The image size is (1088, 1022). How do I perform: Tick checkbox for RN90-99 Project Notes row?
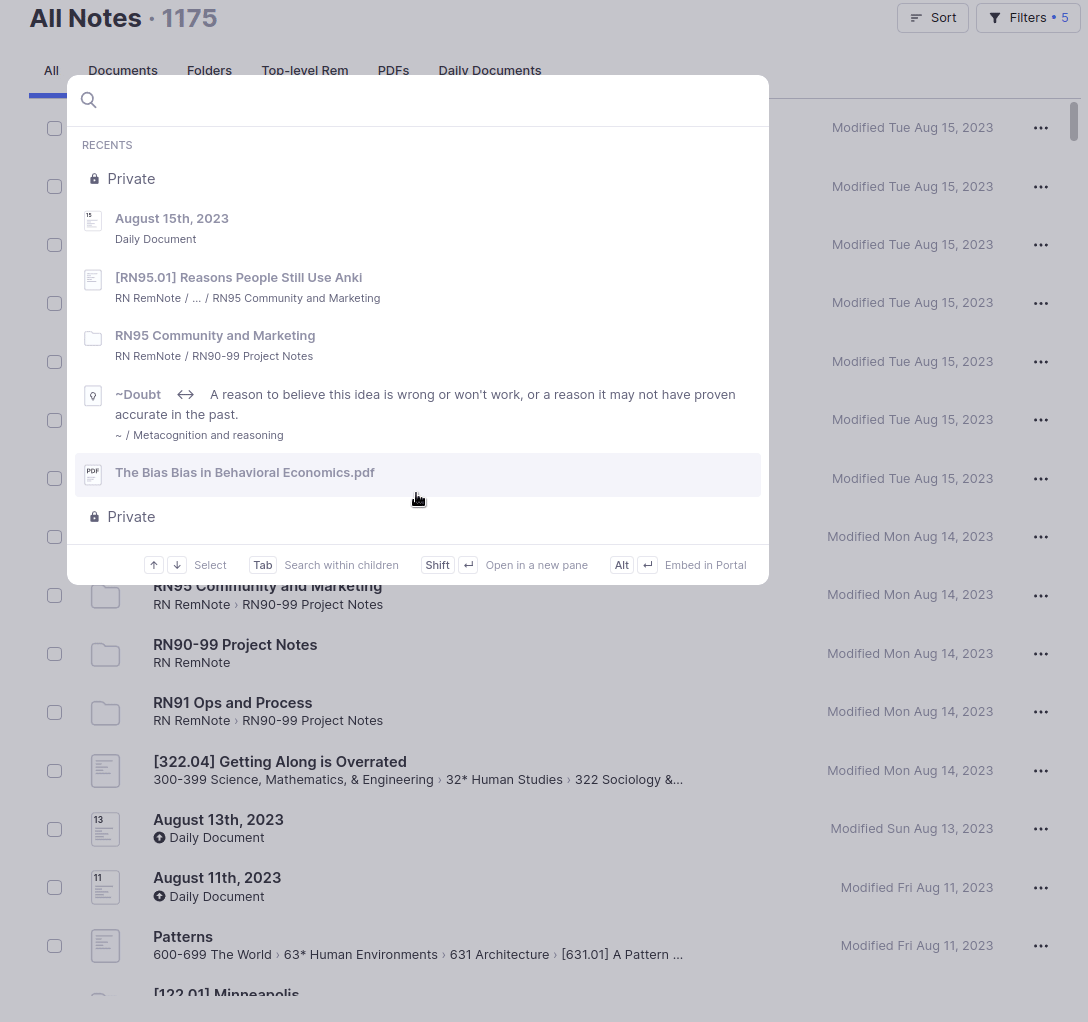pyautogui.click(x=55, y=654)
